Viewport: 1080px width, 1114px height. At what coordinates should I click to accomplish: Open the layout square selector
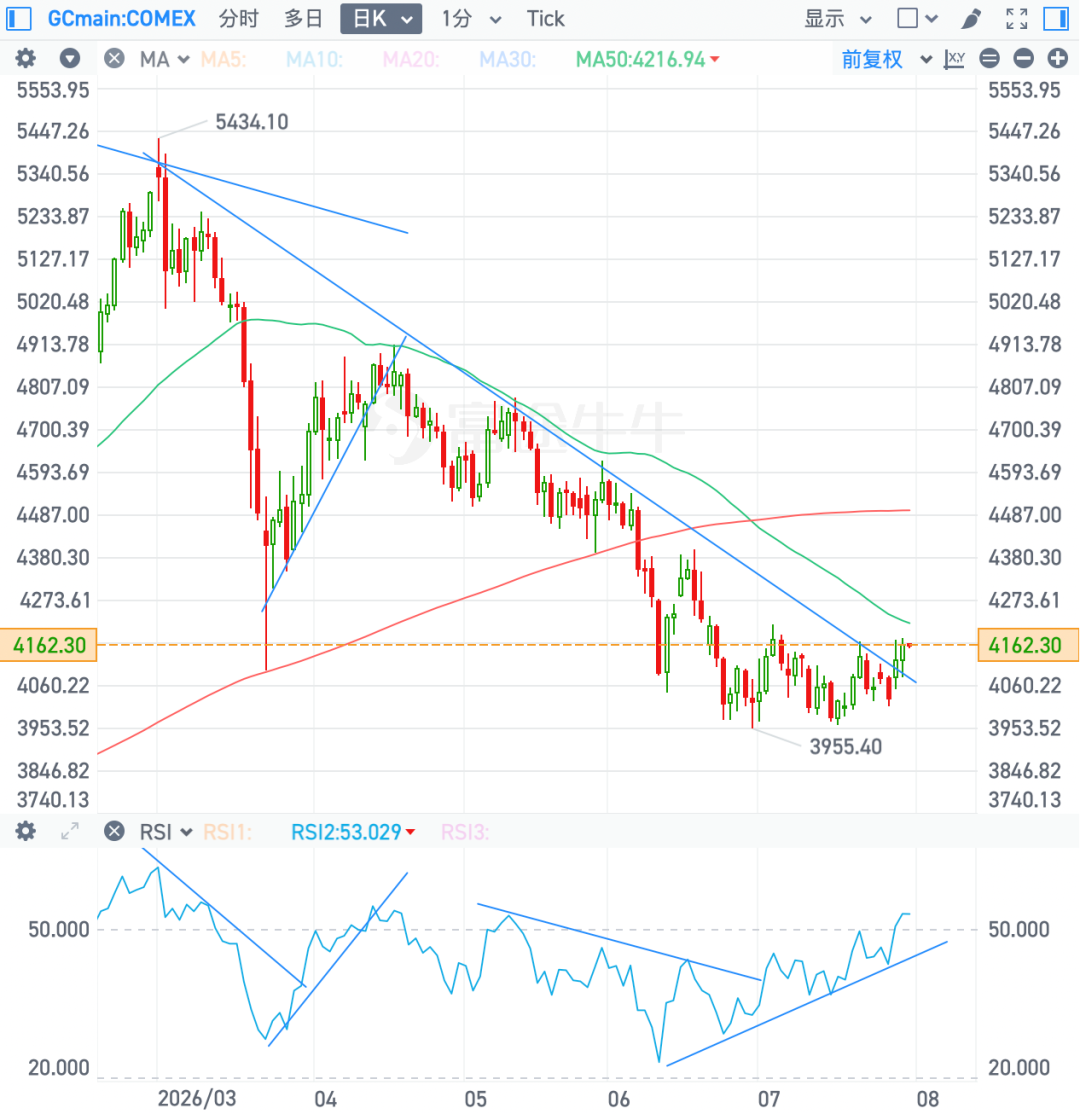917,18
